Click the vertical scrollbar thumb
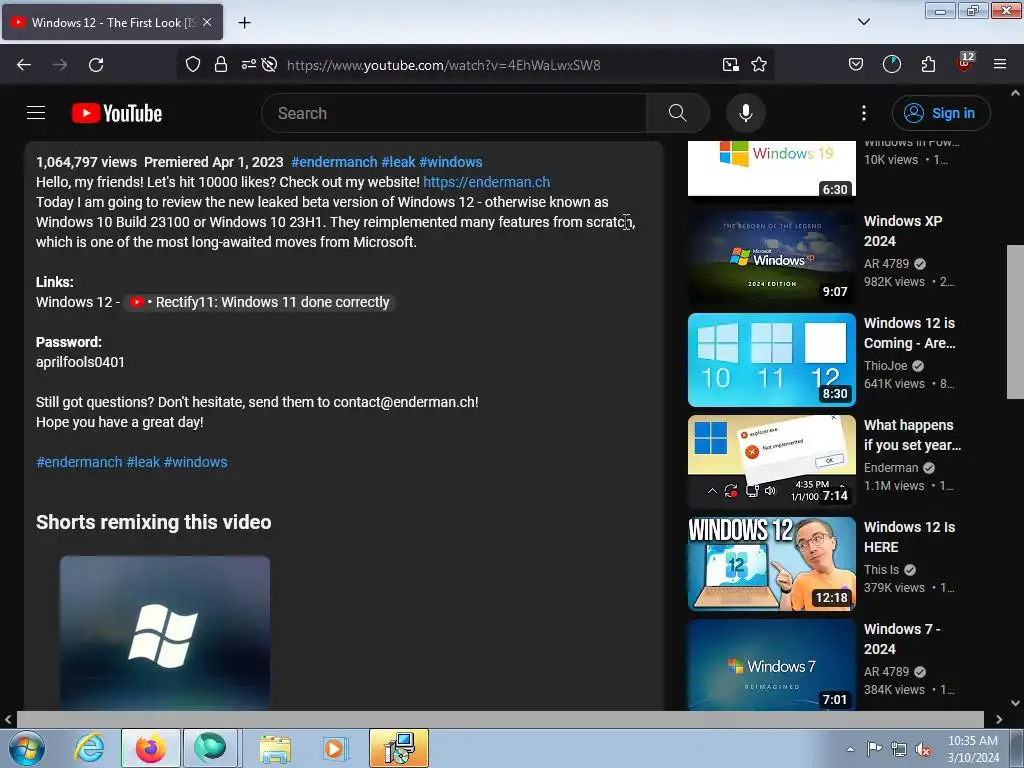This screenshot has height=768, width=1024. pyautogui.click(x=1015, y=322)
